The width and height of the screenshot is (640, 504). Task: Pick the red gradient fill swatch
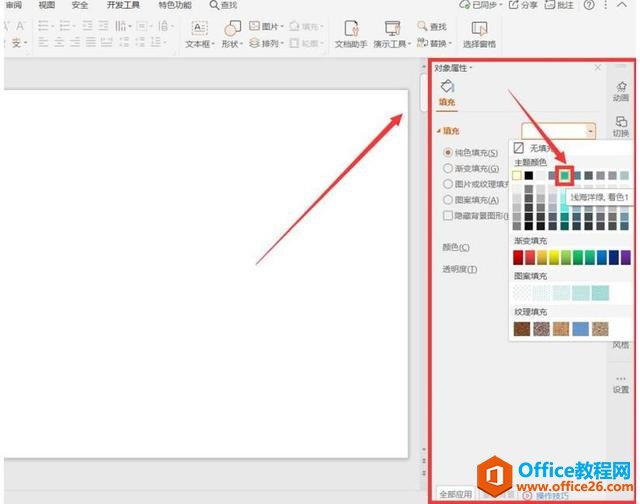(518, 258)
